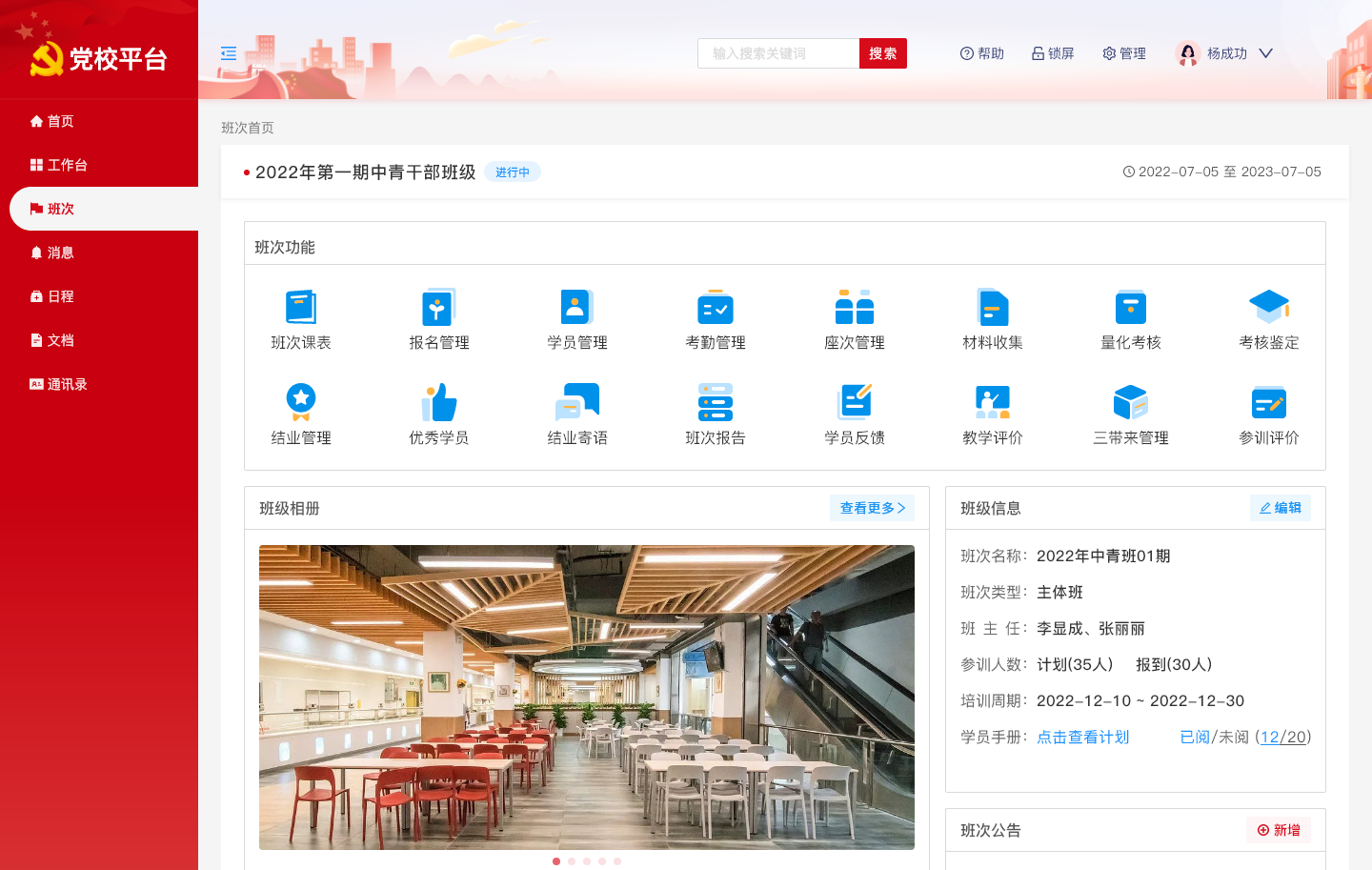Expand the 杨成功 user dropdown arrow
The width and height of the screenshot is (1372, 870).
[1266, 53]
